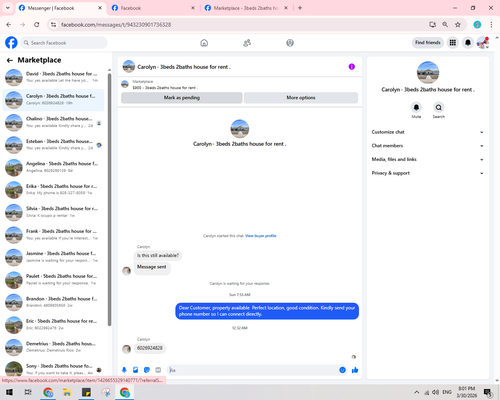This screenshot has height=400, width=500.
Task: Reload the page in Chrome
Action: 37,25
